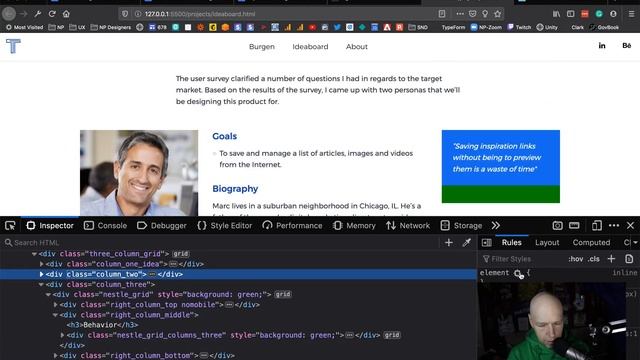The width and height of the screenshot is (640, 360).
Task: Open the Storage tab
Action: pos(461,225)
